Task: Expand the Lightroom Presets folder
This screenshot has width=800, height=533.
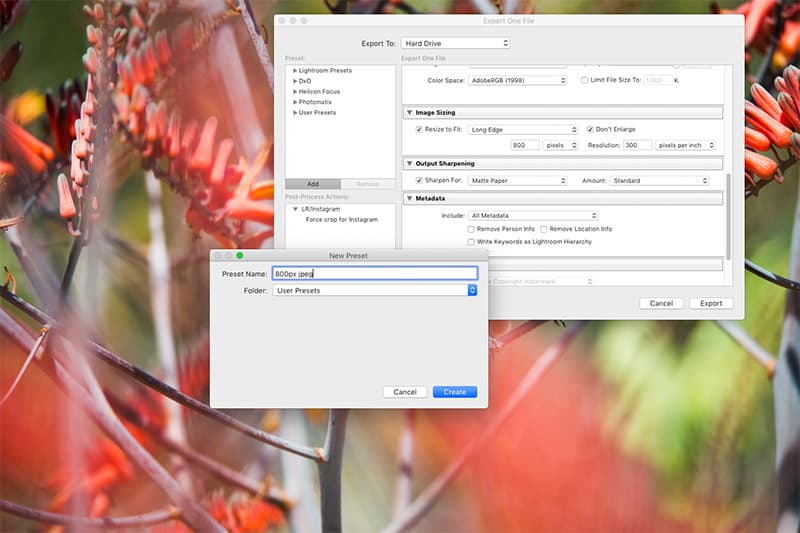Action: pyautogui.click(x=295, y=70)
